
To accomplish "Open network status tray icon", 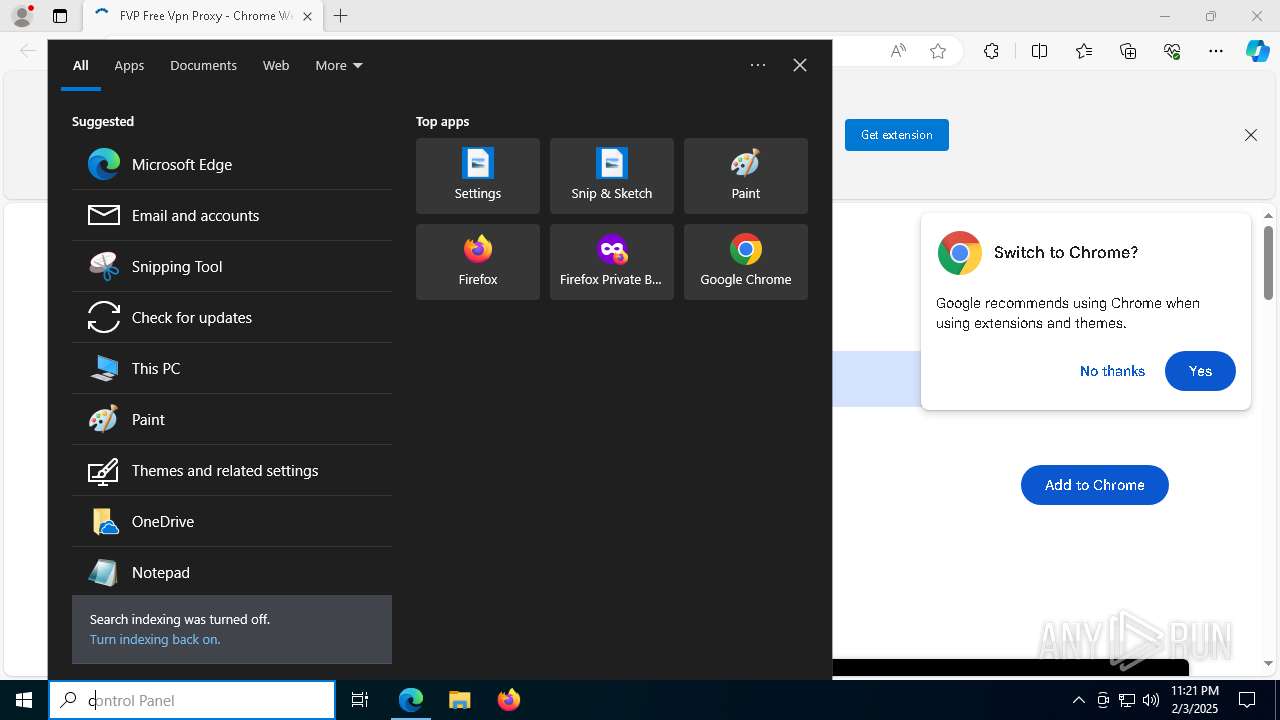I will [1127, 700].
